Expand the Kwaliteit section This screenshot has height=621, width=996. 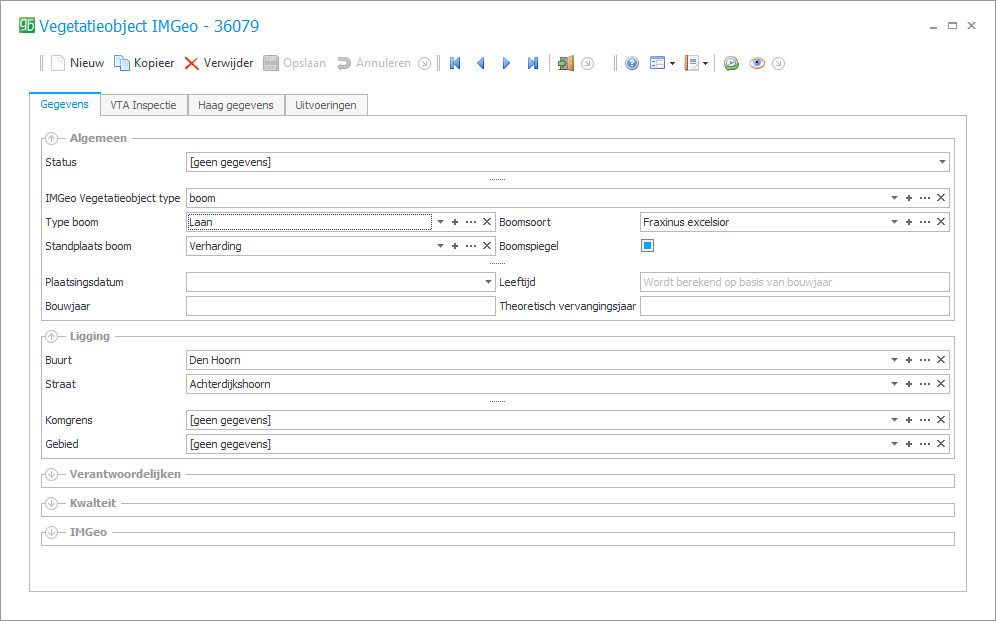point(52,503)
